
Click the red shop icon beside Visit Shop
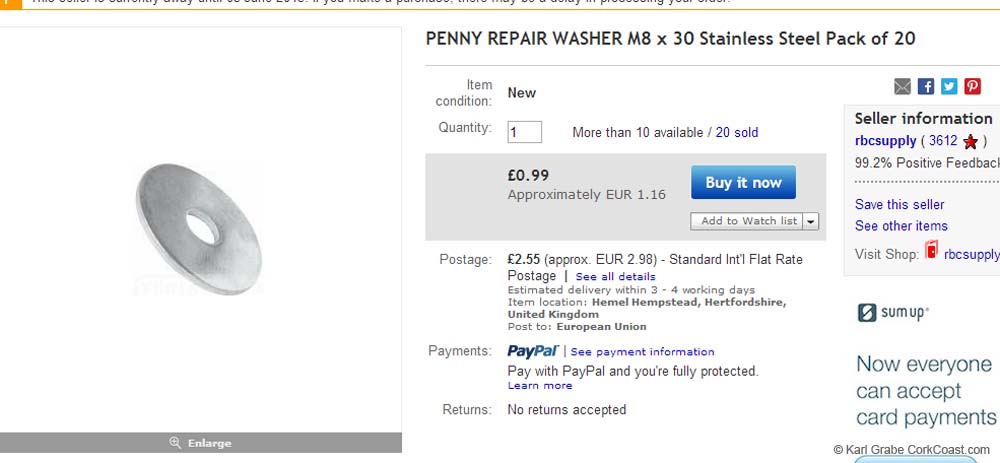(931, 251)
